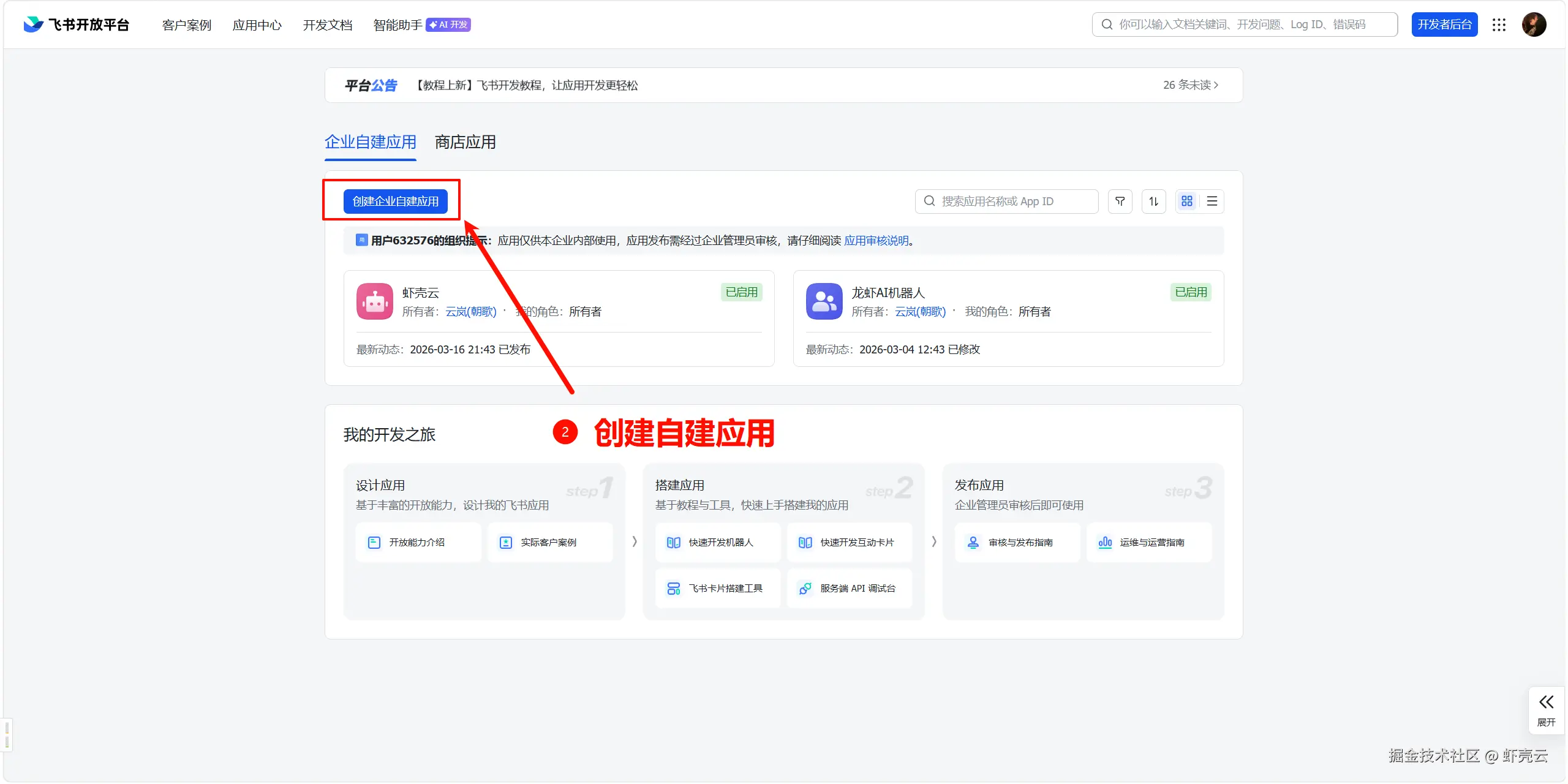Switch to the 商店应用 tab
The image size is (1568, 784).
tap(464, 142)
